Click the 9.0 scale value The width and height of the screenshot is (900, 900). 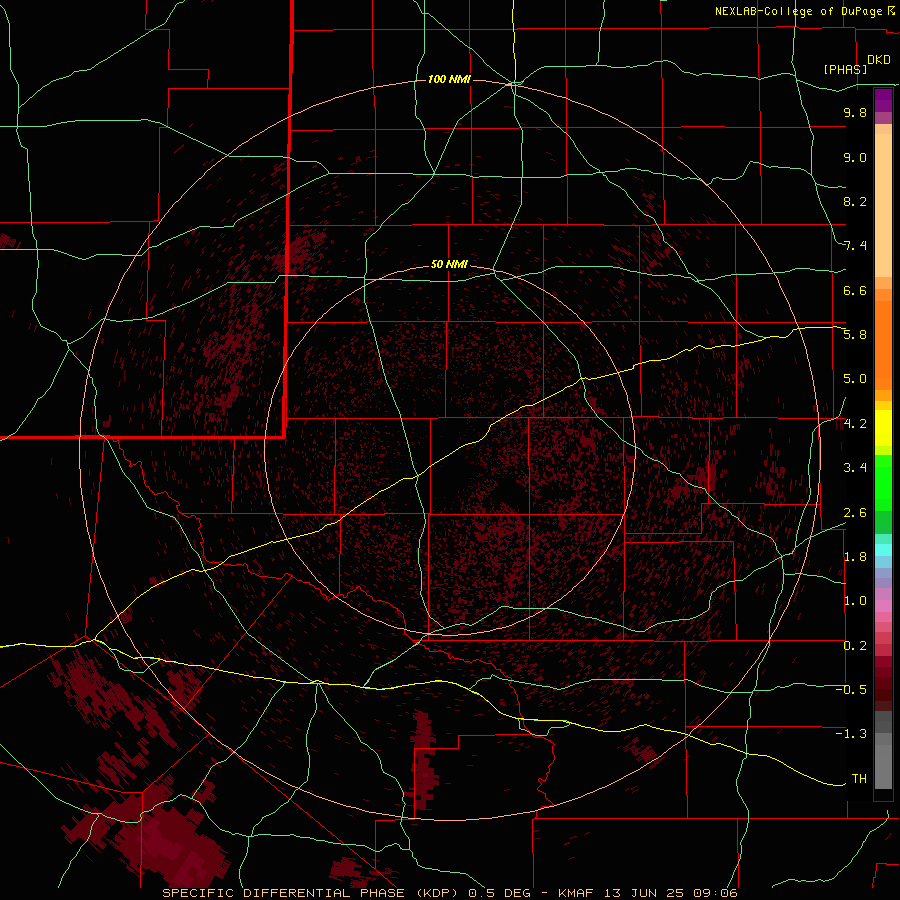855,157
